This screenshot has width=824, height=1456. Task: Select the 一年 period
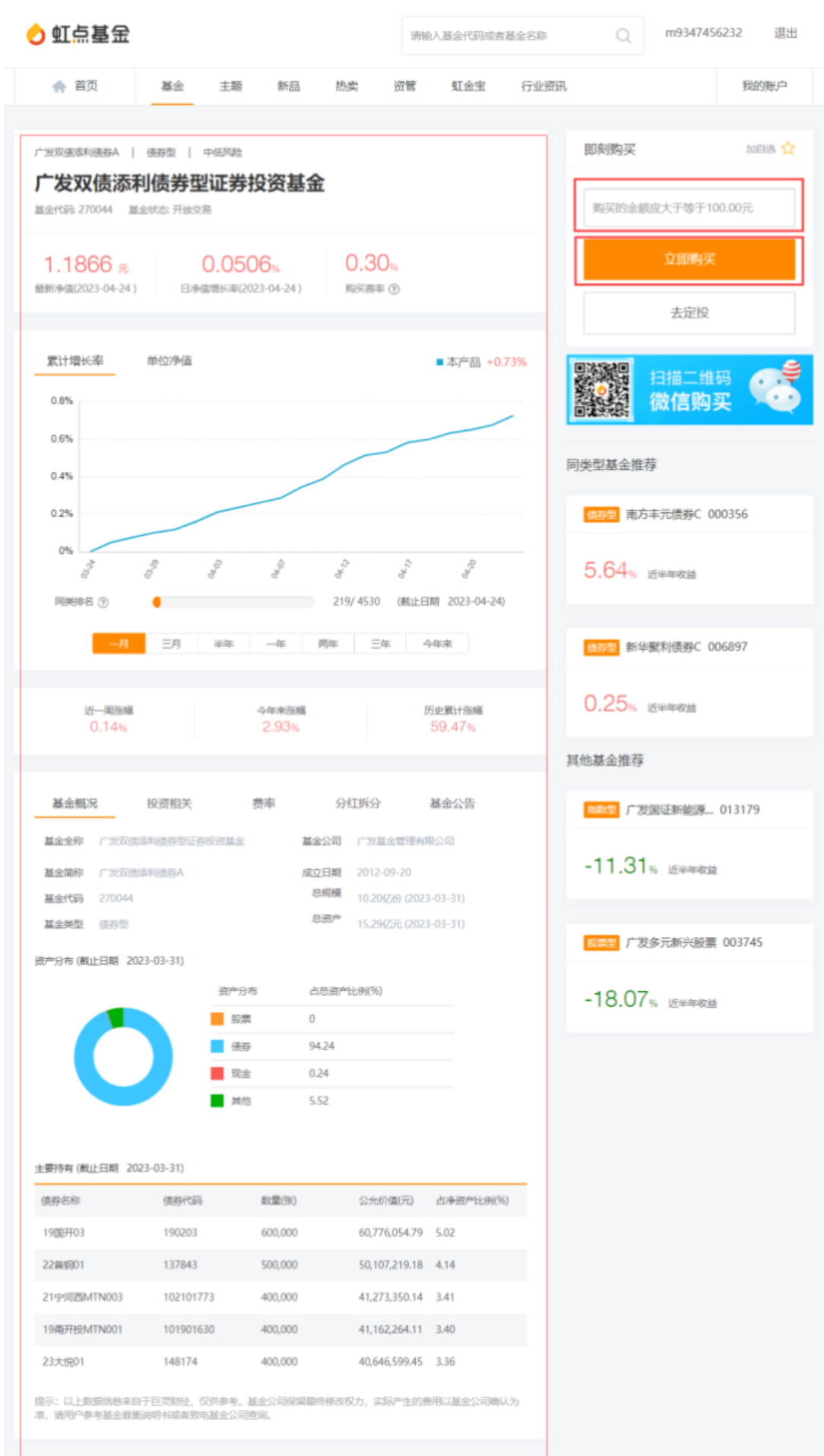click(276, 644)
